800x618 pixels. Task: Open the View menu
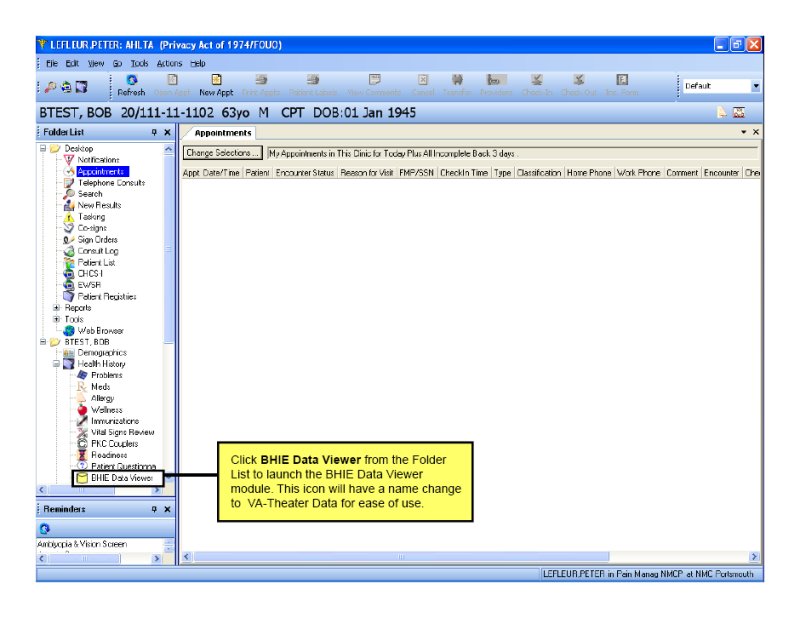(x=95, y=63)
